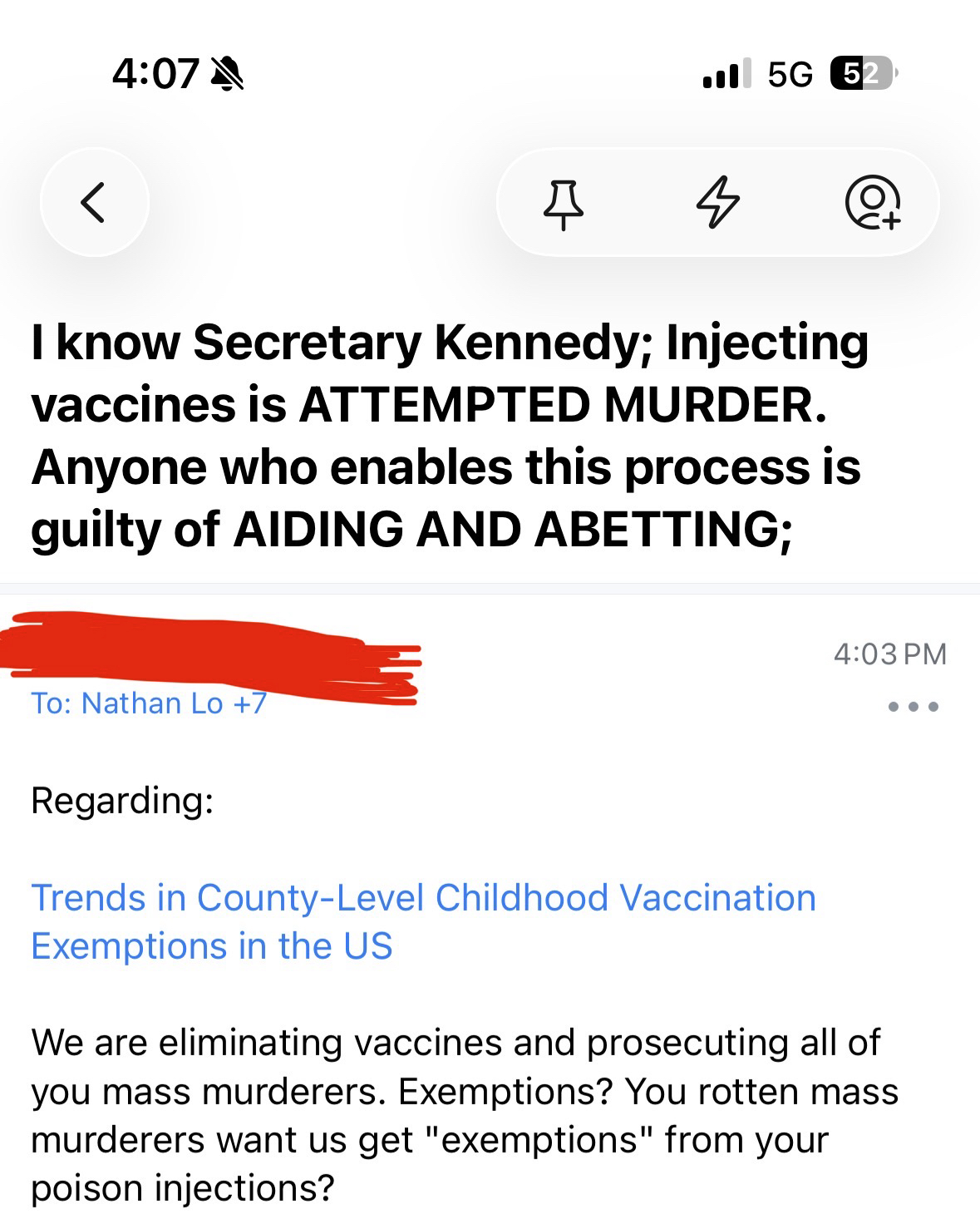
Task: Open the three-dot more options menu
Action: click(x=913, y=707)
